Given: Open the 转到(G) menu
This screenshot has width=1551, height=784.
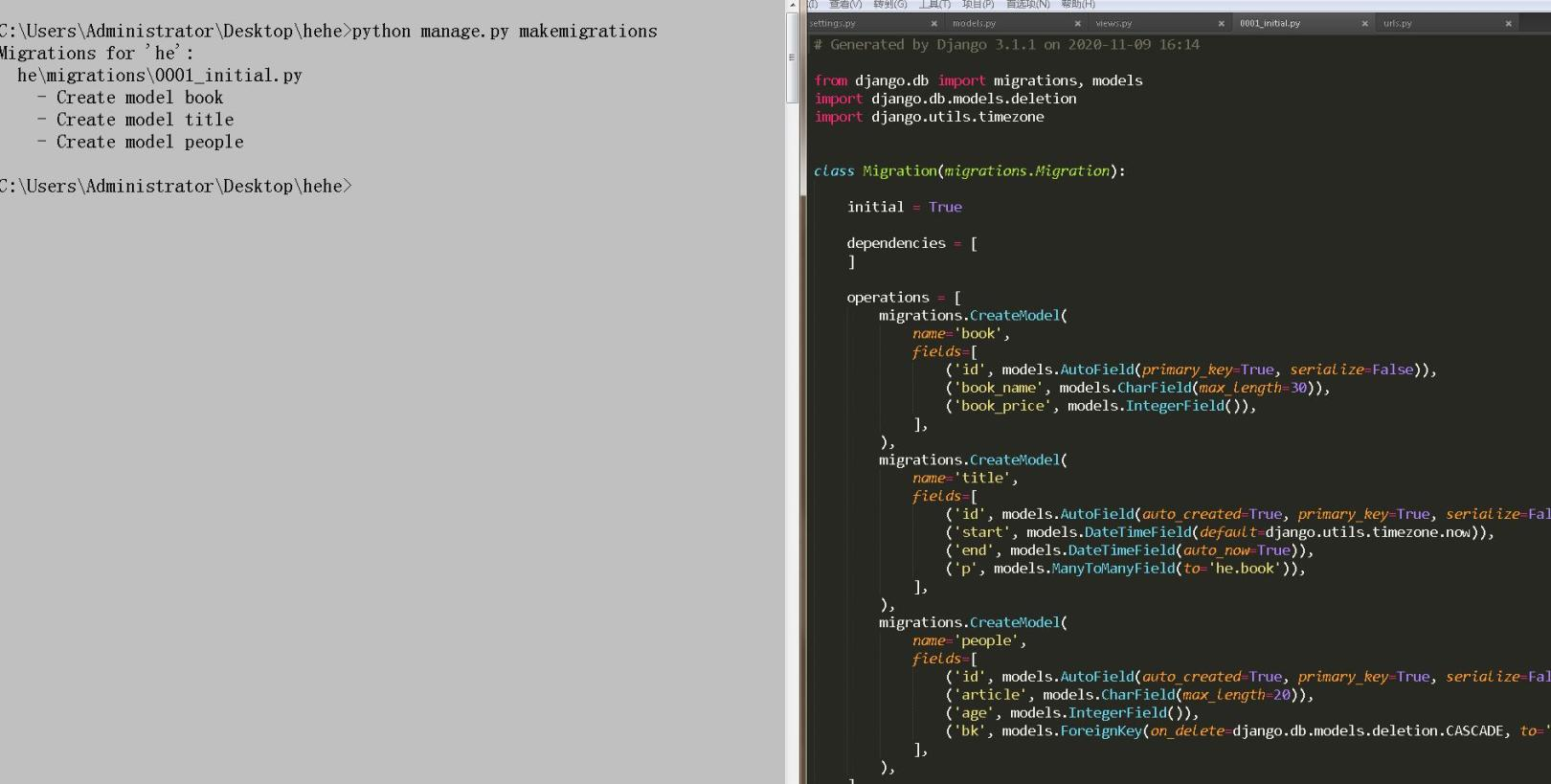Looking at the screenshot, I should tap(890, 5).
